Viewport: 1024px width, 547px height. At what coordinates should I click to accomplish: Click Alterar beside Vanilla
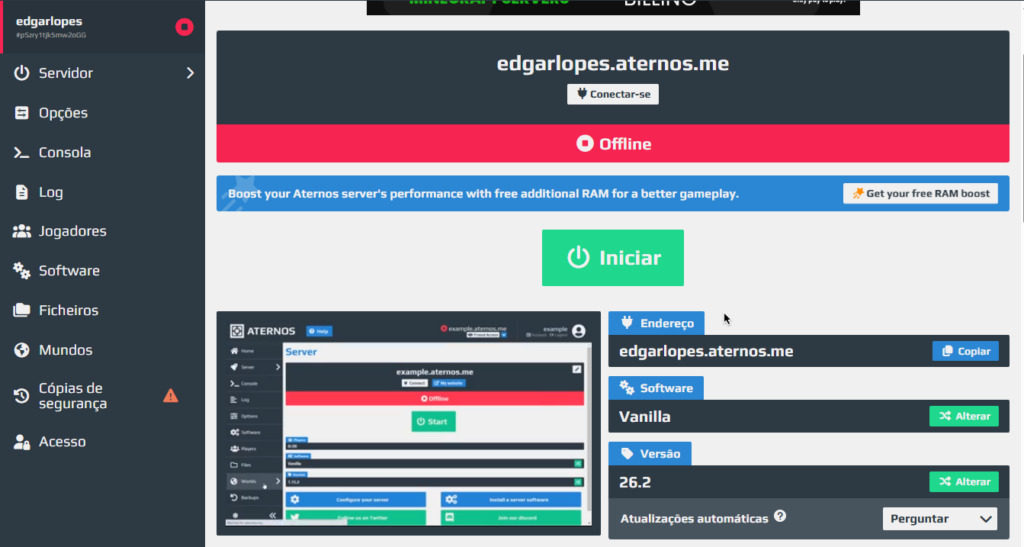point(964,416)
